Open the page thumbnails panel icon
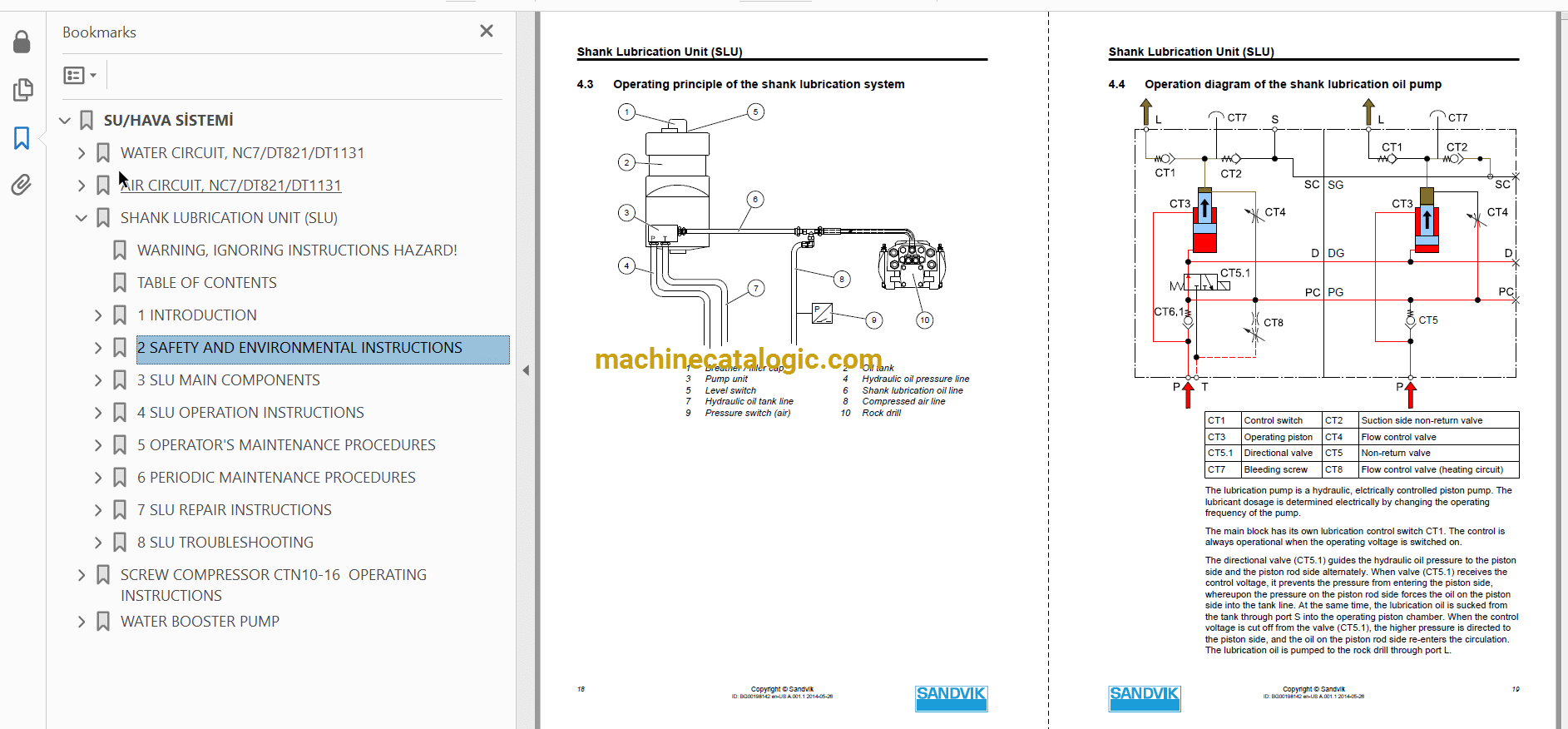Viewport: 1568px width, 729px height. point(22,89)
